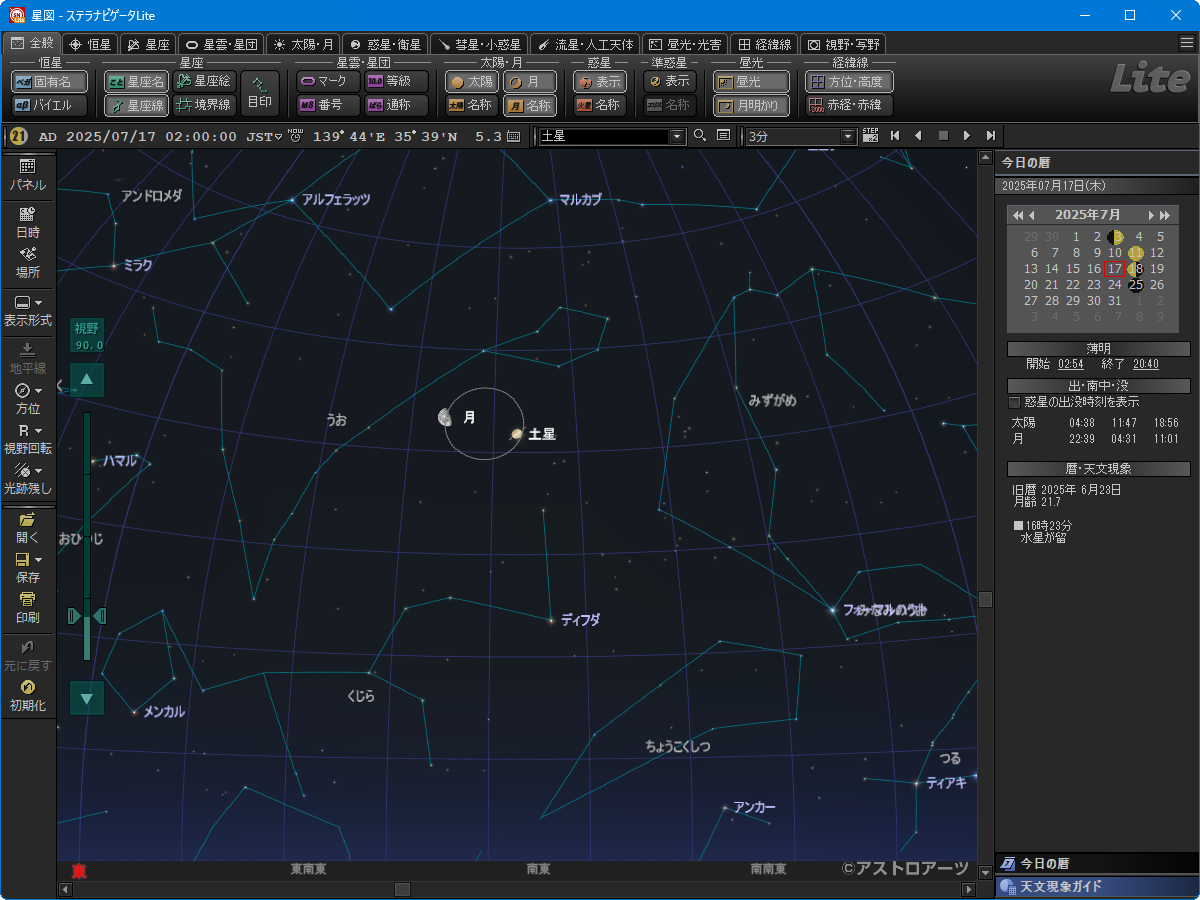Click the field-of-view vertical slider handle
Viewport: 1200px width, 900px height.
pos(87,615)
